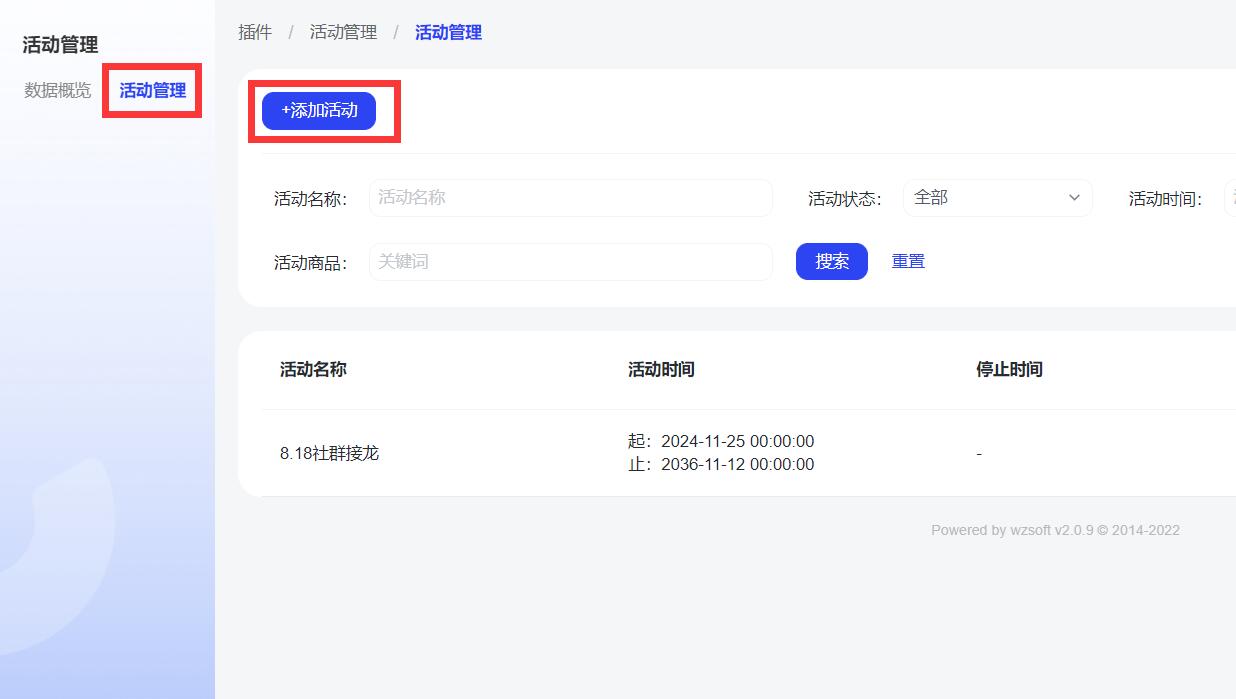This screenshot has height=699, width=1236.
Task: Click the 搜索 button
Action: click(832, 262)
